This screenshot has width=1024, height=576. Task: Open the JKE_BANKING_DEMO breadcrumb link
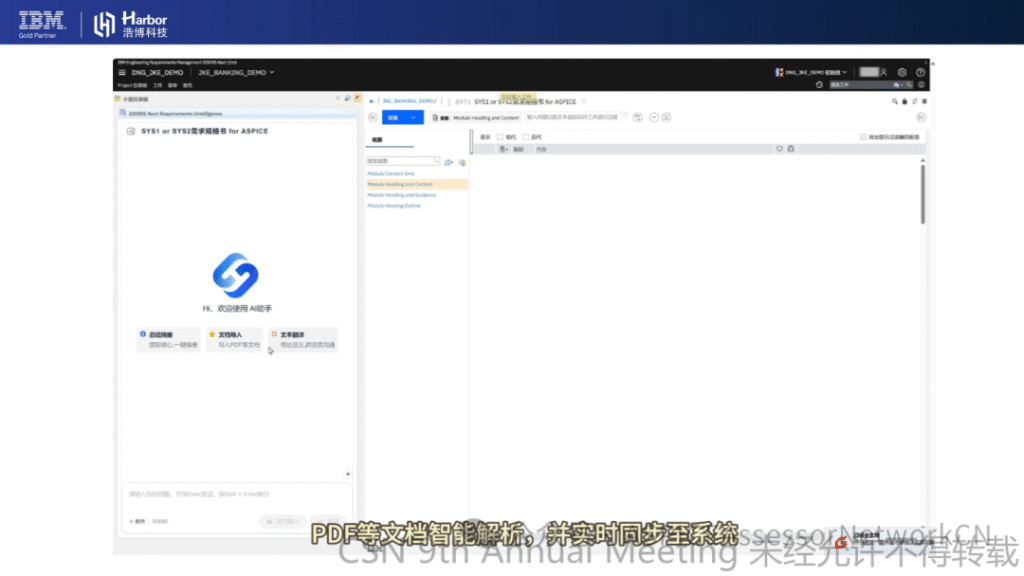click(x=408, y=101)
